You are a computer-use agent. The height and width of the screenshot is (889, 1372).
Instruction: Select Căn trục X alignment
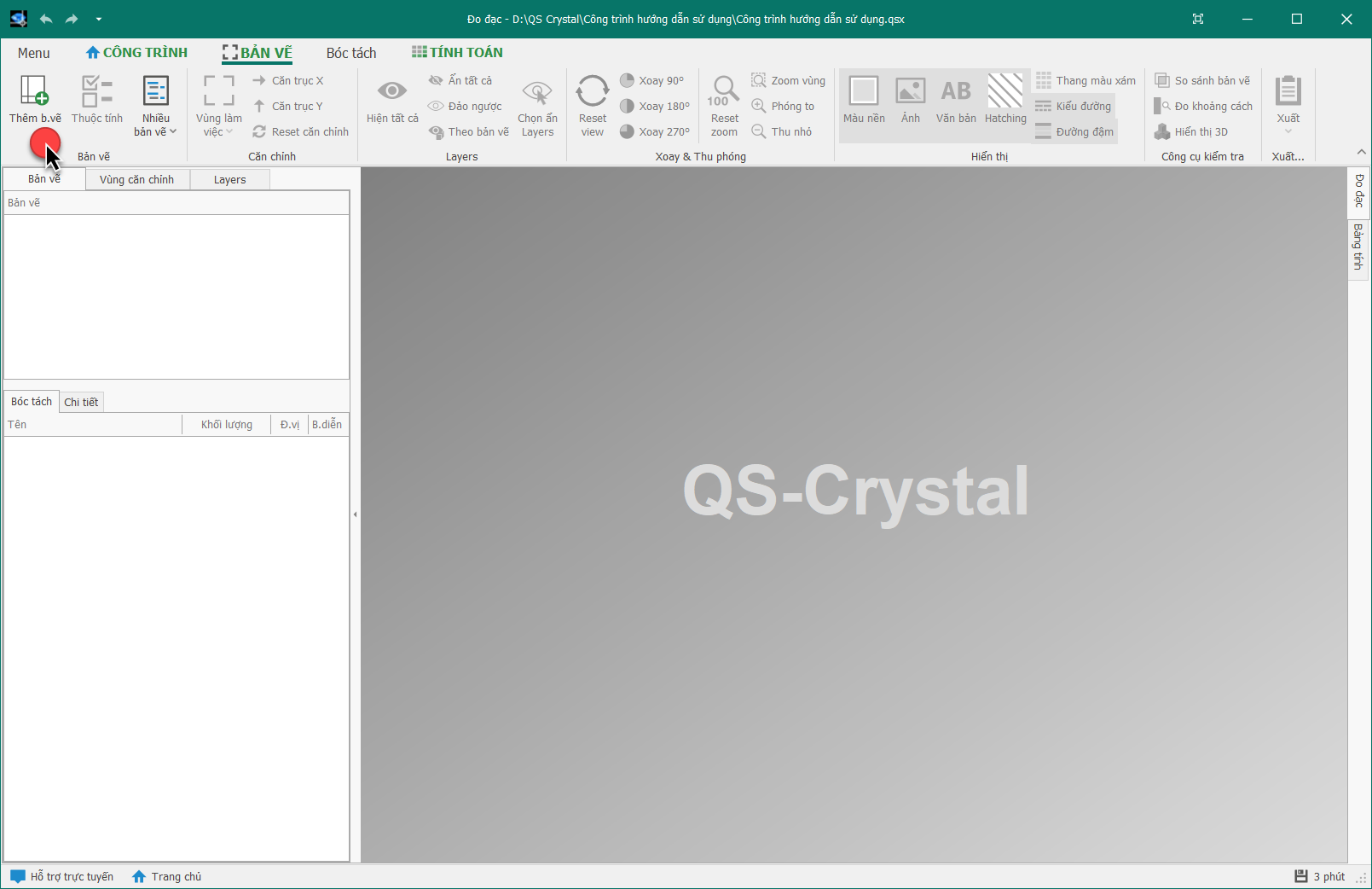coord(288,80)
